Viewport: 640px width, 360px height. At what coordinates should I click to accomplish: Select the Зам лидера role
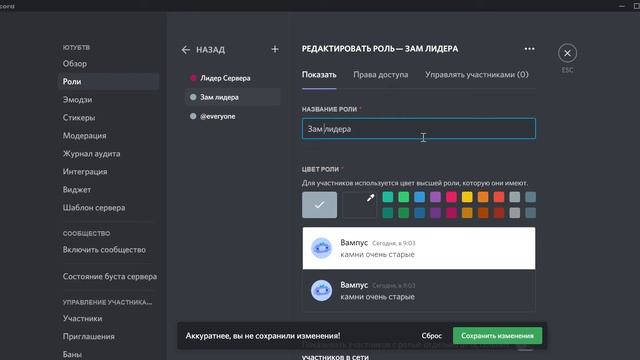pyautogui.click(x=233, y=97)
